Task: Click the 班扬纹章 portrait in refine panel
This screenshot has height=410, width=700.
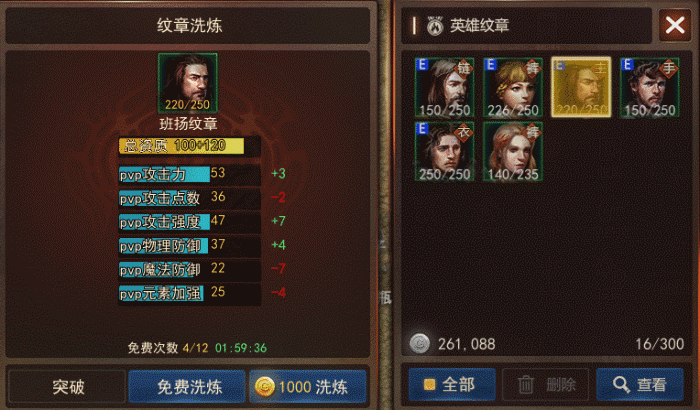Action: pyautogui.click(x=188, y=83)
